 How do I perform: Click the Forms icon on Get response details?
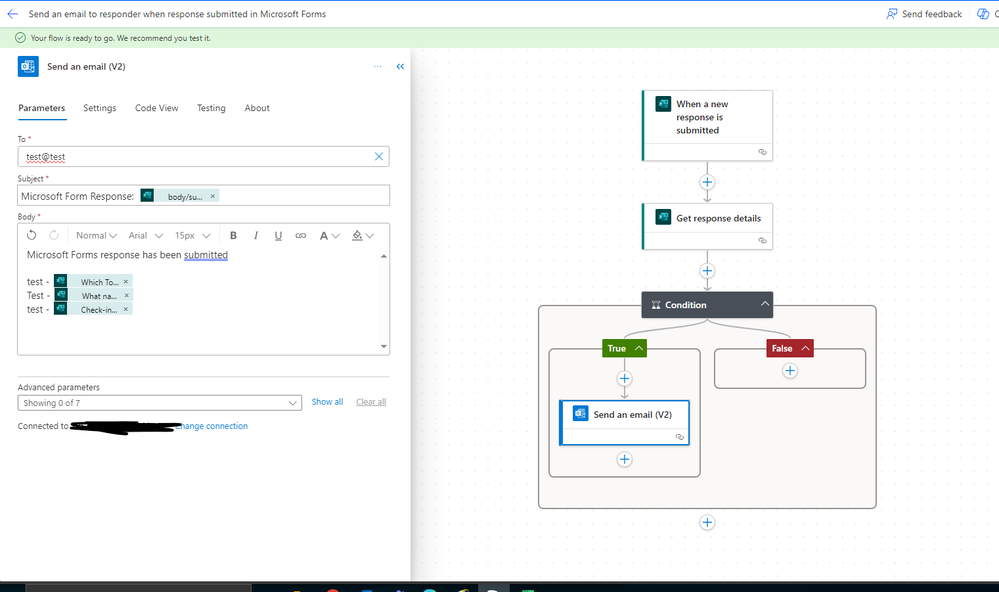coord(663,217)
